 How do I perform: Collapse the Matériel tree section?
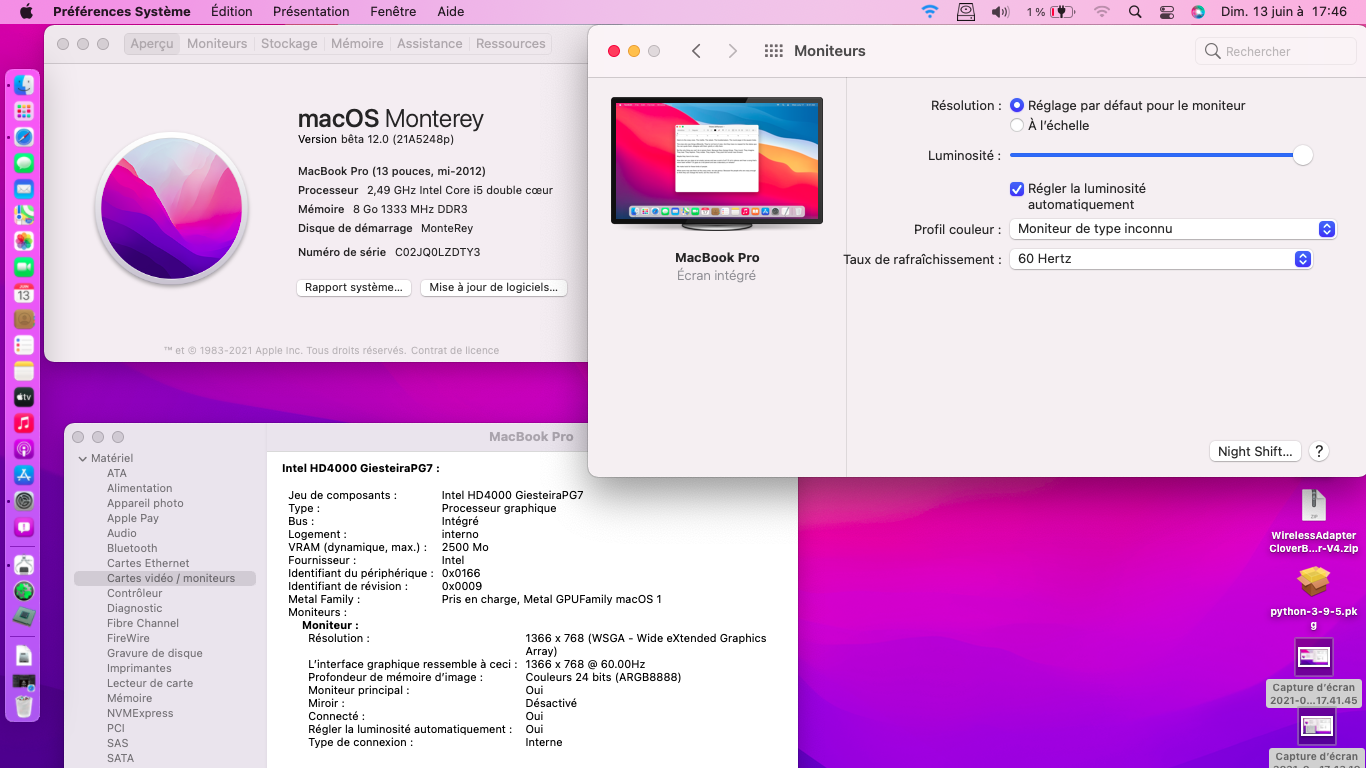coord(83,459)
